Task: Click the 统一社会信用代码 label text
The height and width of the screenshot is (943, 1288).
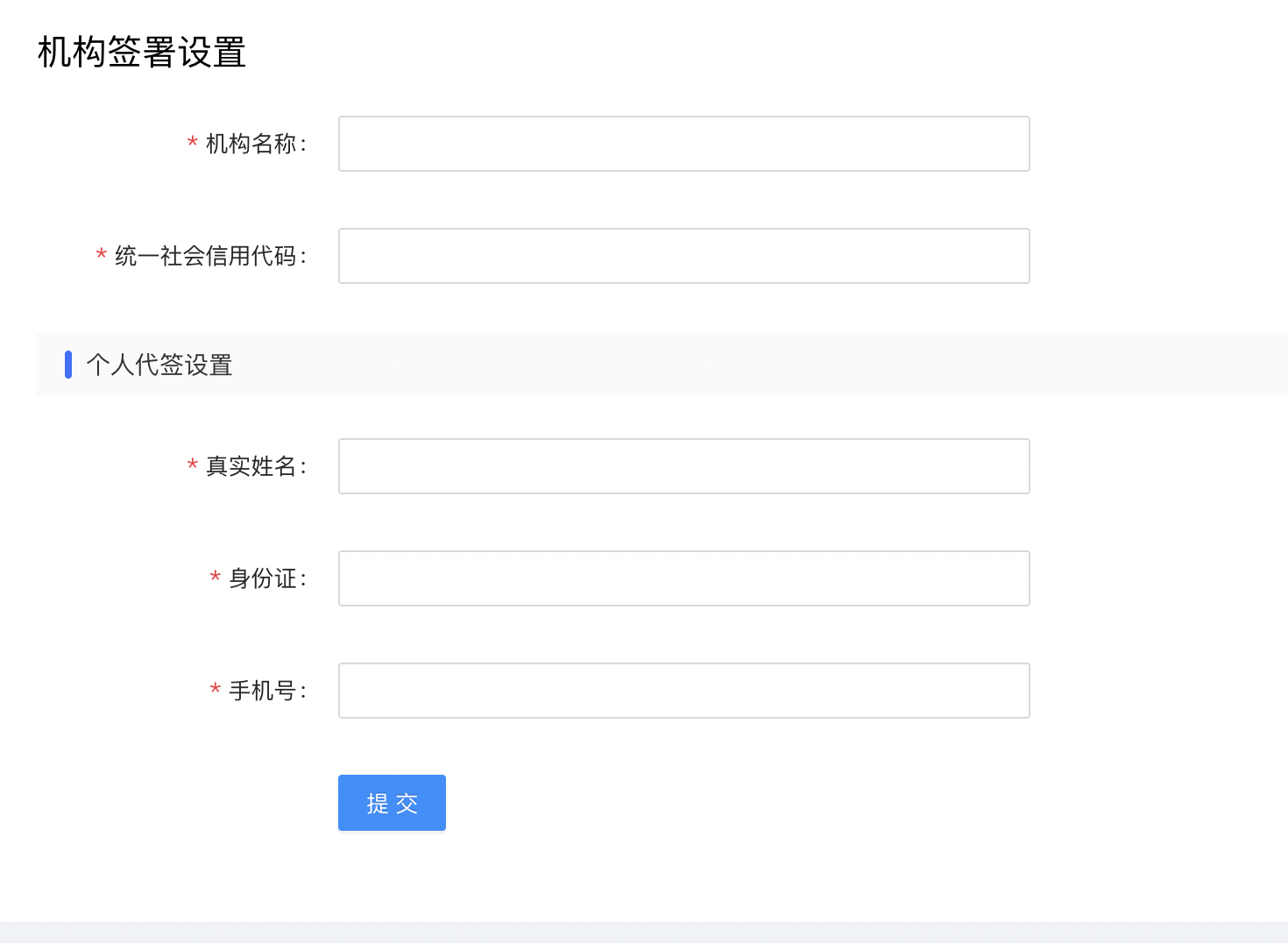Action: [x=206, y=256]
